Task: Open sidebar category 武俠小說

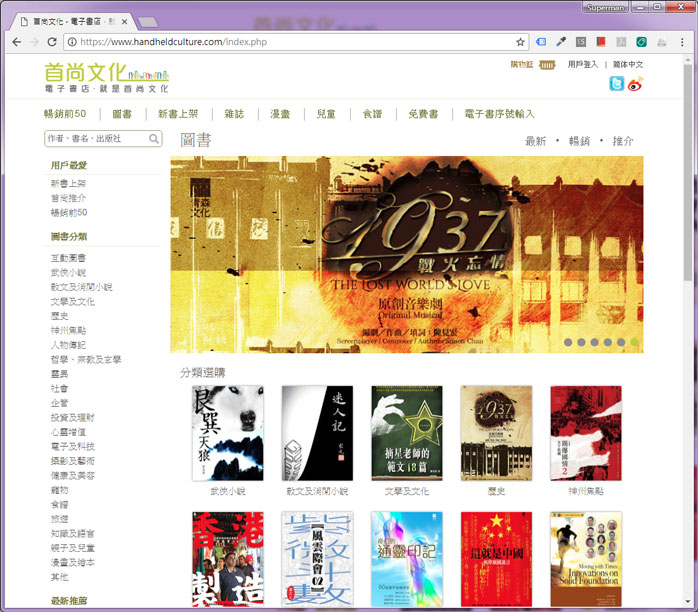Action: tap(68, 272)
